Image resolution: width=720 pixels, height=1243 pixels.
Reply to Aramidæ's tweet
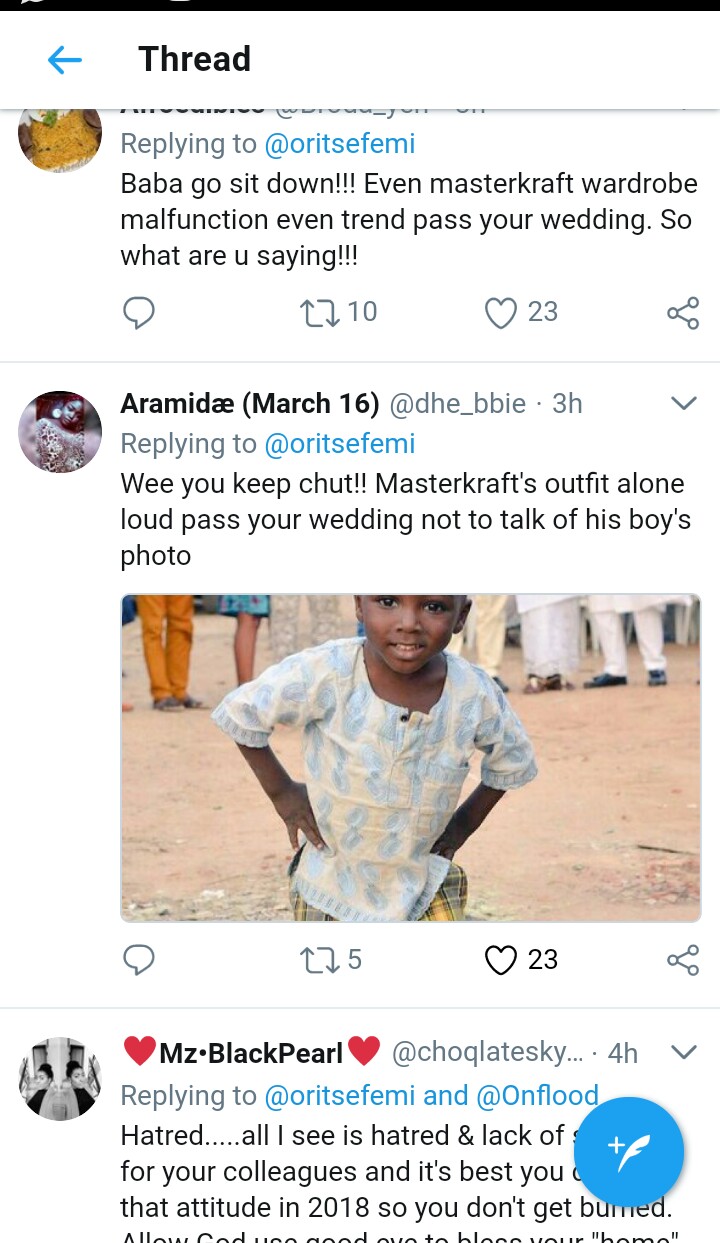pos(139,960)
